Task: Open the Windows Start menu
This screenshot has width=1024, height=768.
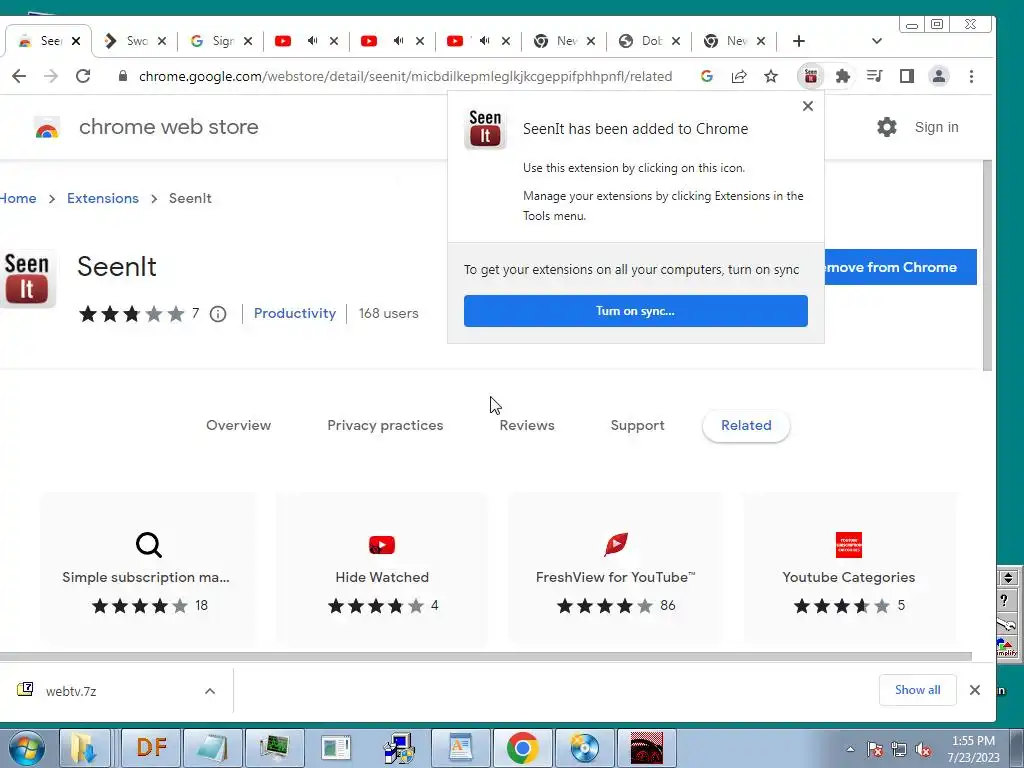Action: pyautogui.click(x=26, y=748)
